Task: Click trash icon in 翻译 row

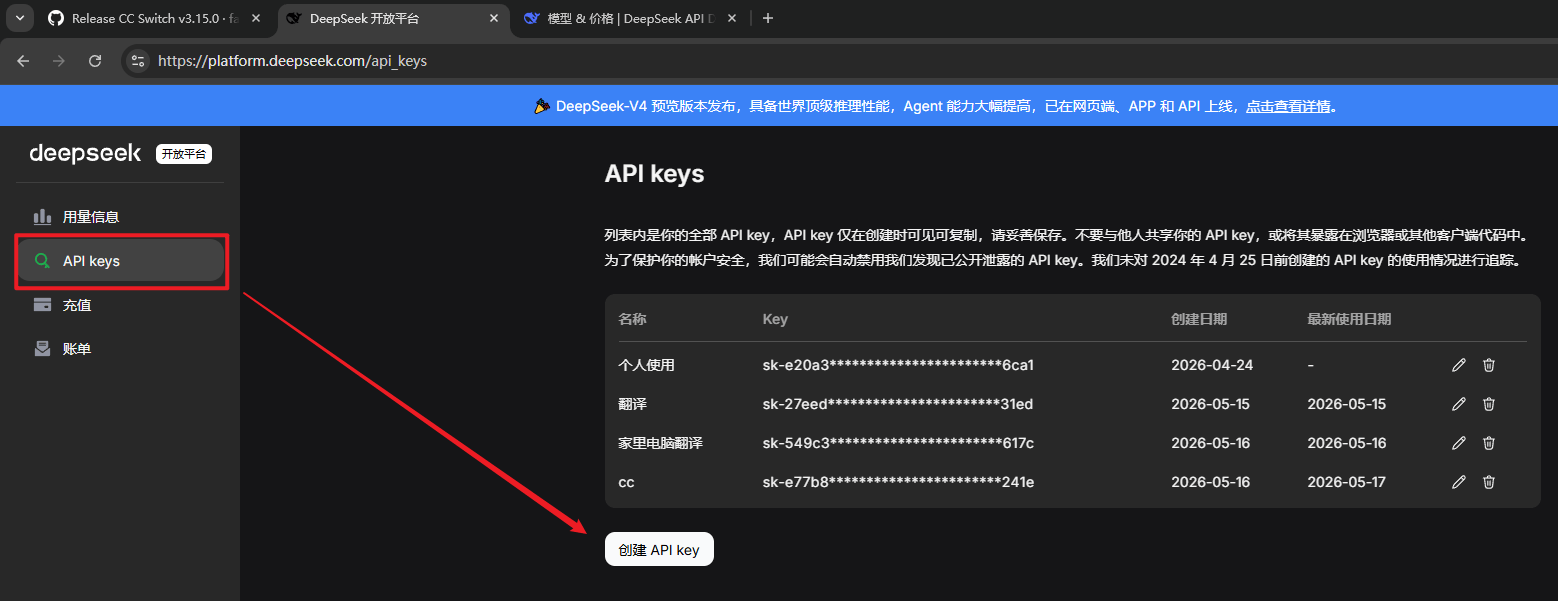Action: coord(1489,404)
